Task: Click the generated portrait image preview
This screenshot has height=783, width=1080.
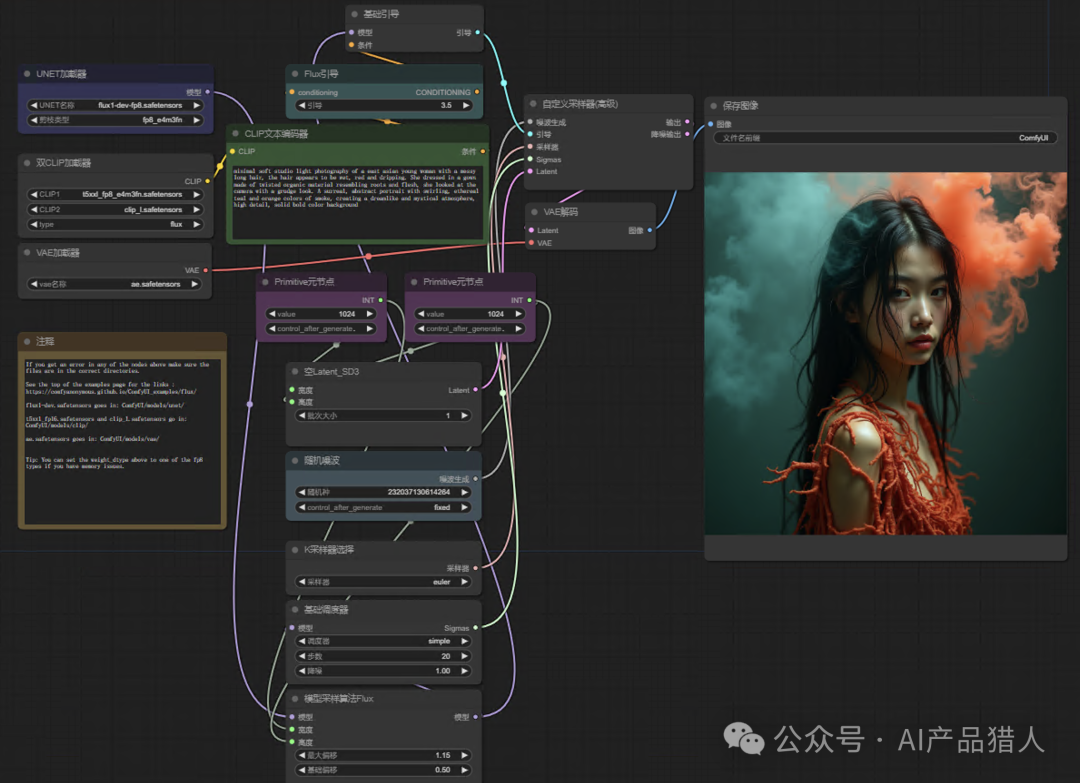Action: pos(886,354)
